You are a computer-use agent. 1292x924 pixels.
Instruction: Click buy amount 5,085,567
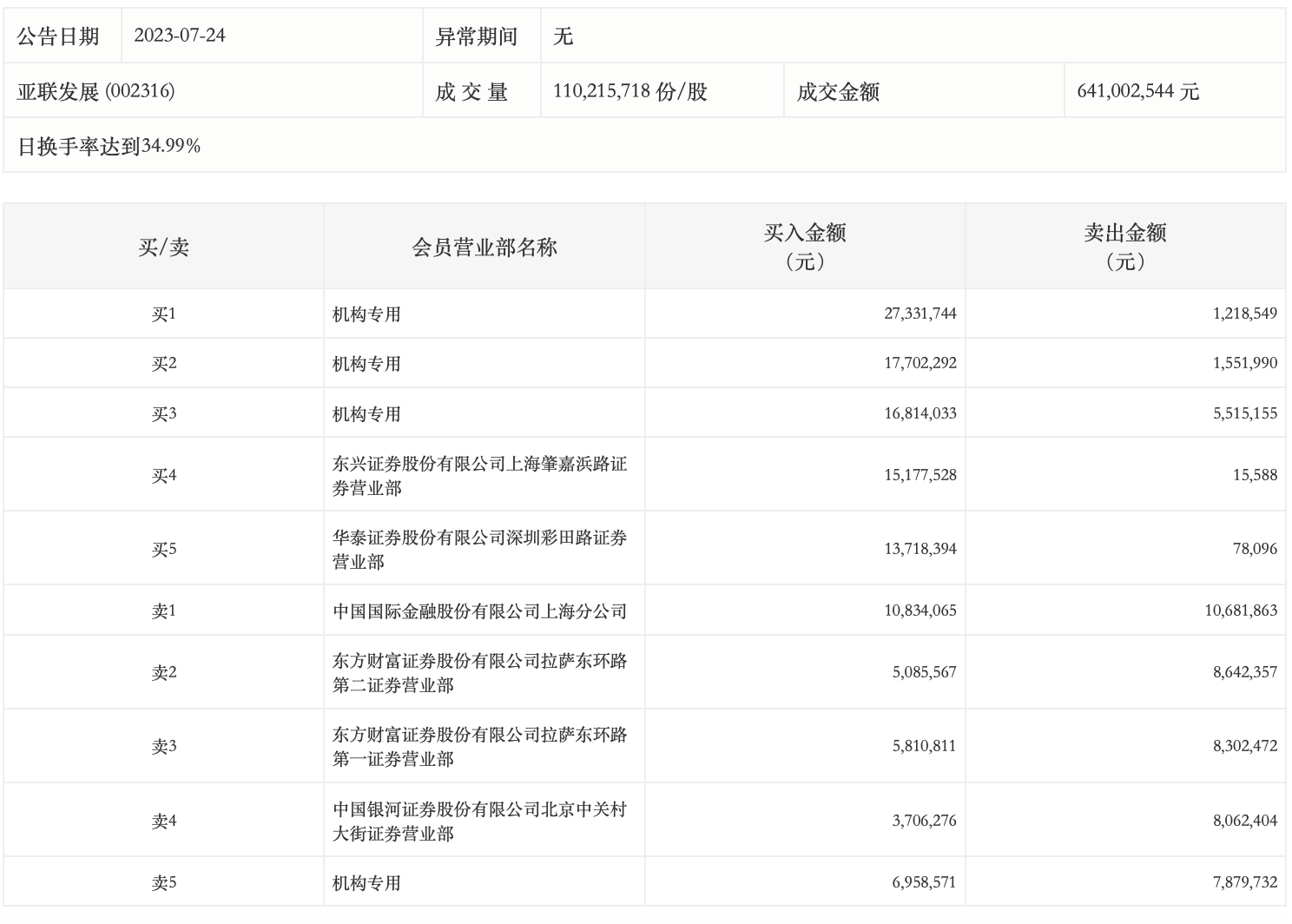(x=924, y=672)
